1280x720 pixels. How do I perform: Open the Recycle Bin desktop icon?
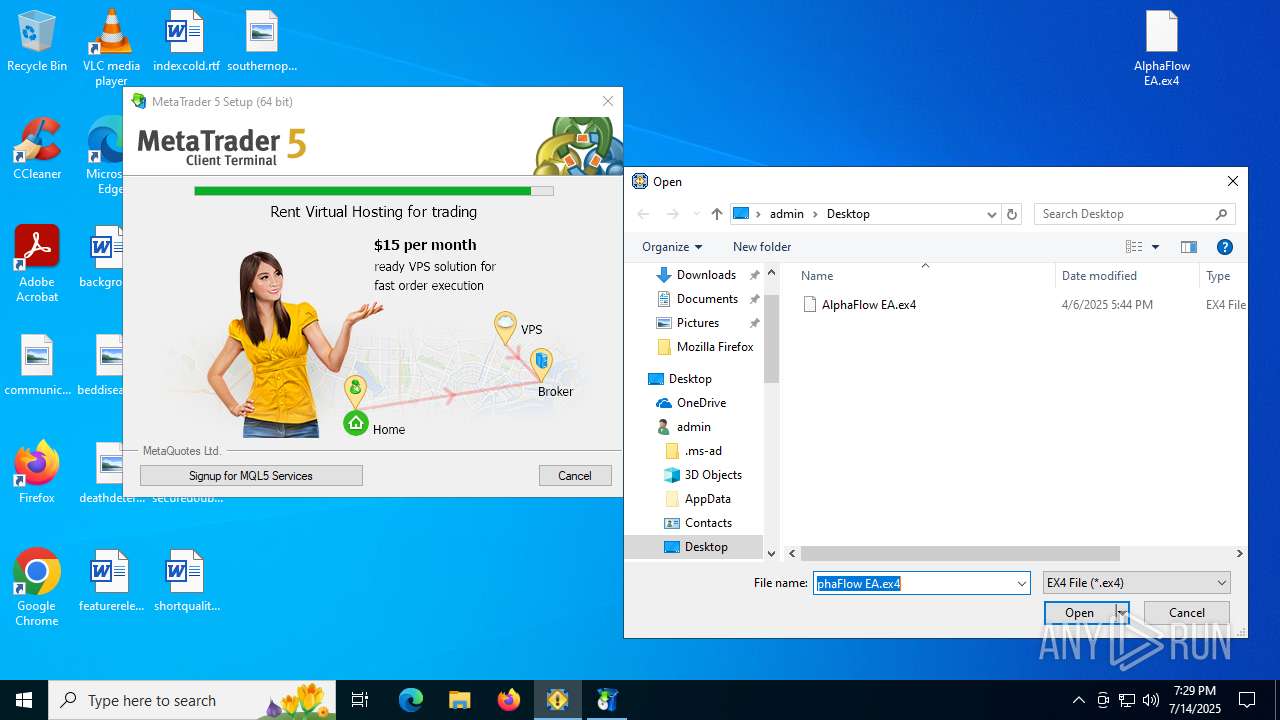pos(37,41)
